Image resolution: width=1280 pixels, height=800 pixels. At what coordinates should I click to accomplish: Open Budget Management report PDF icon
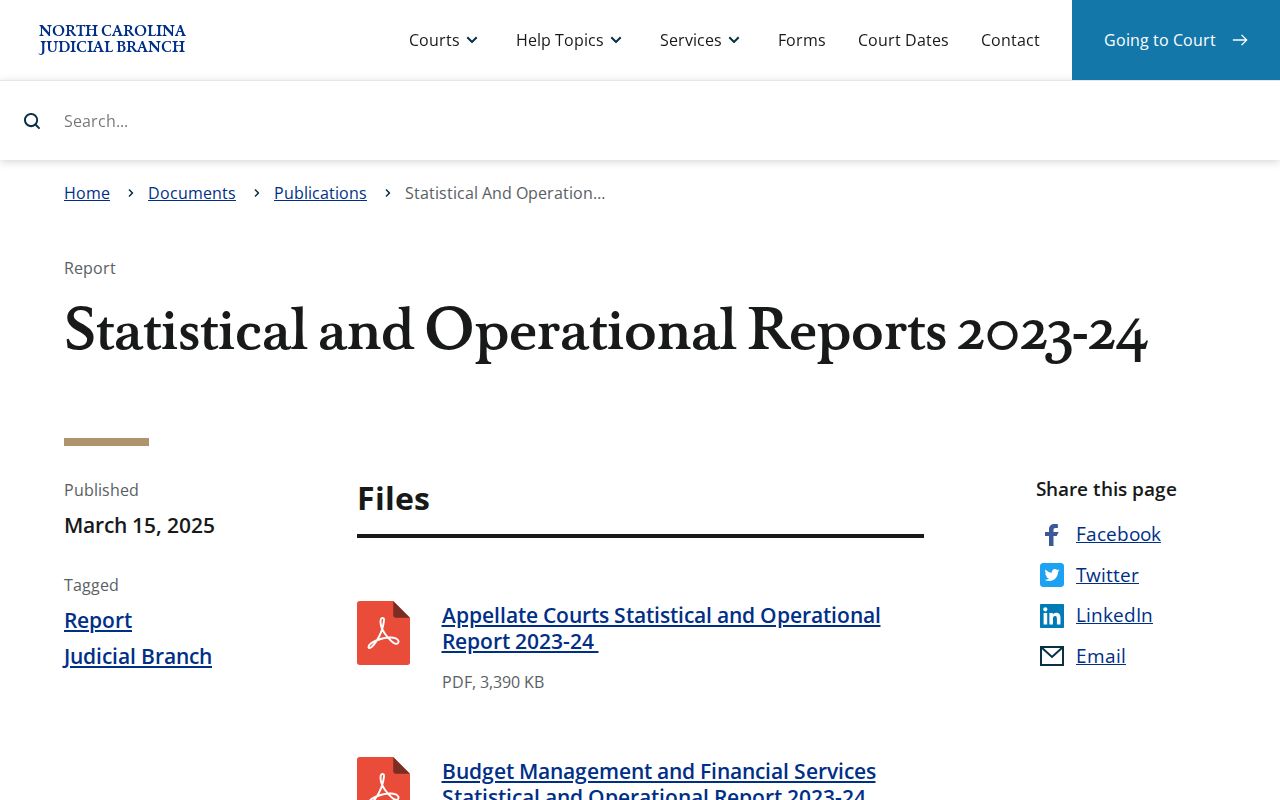[x=383, y=778]
